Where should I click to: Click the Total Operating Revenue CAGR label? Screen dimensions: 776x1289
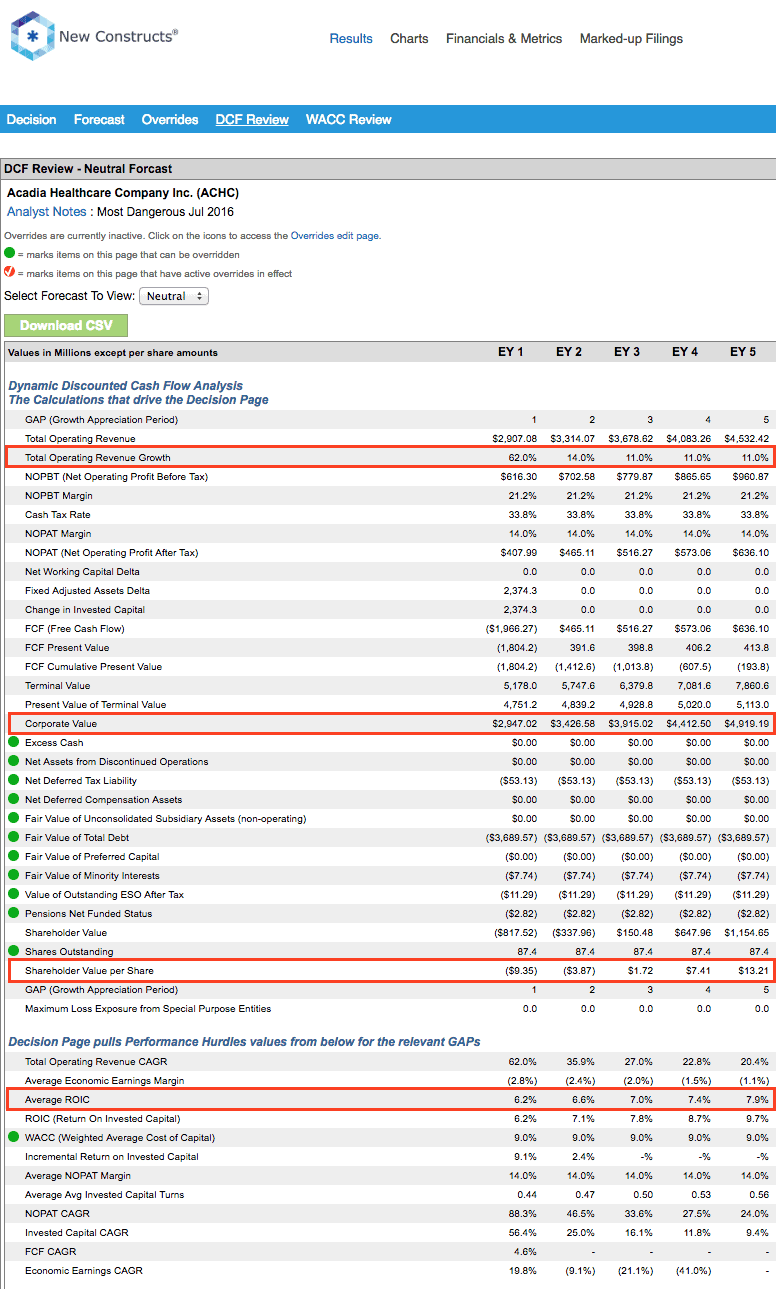96,1061
